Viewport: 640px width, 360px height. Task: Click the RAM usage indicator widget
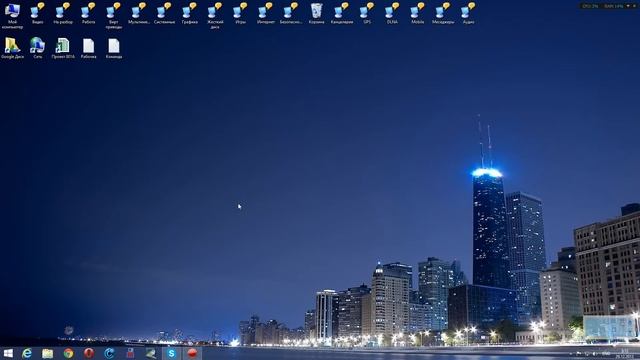(613, 6)
